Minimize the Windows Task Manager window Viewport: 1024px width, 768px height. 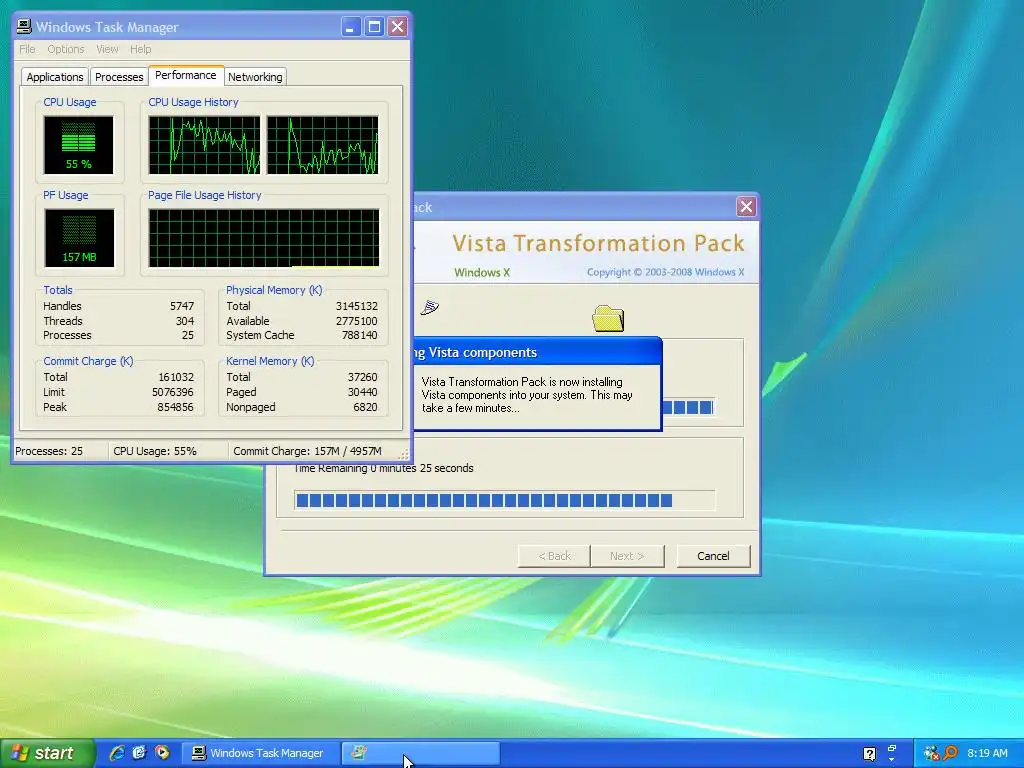[351, 27]
